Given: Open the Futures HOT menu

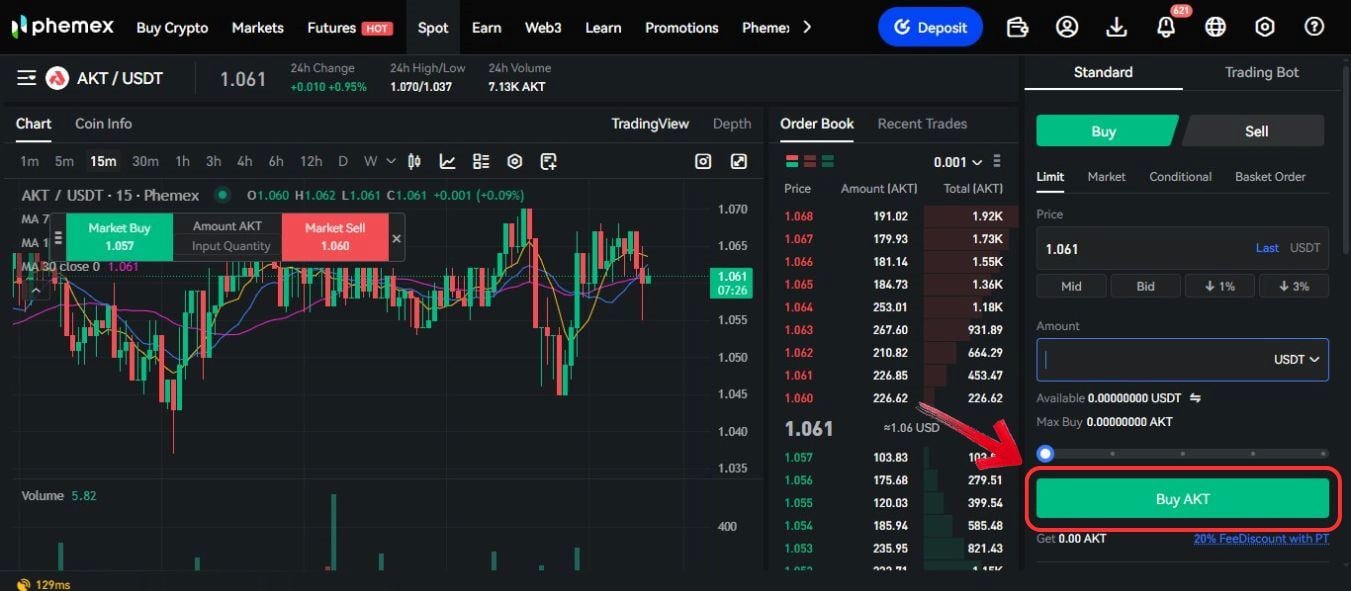Looking at the screenshot, I should pos(349,27).
